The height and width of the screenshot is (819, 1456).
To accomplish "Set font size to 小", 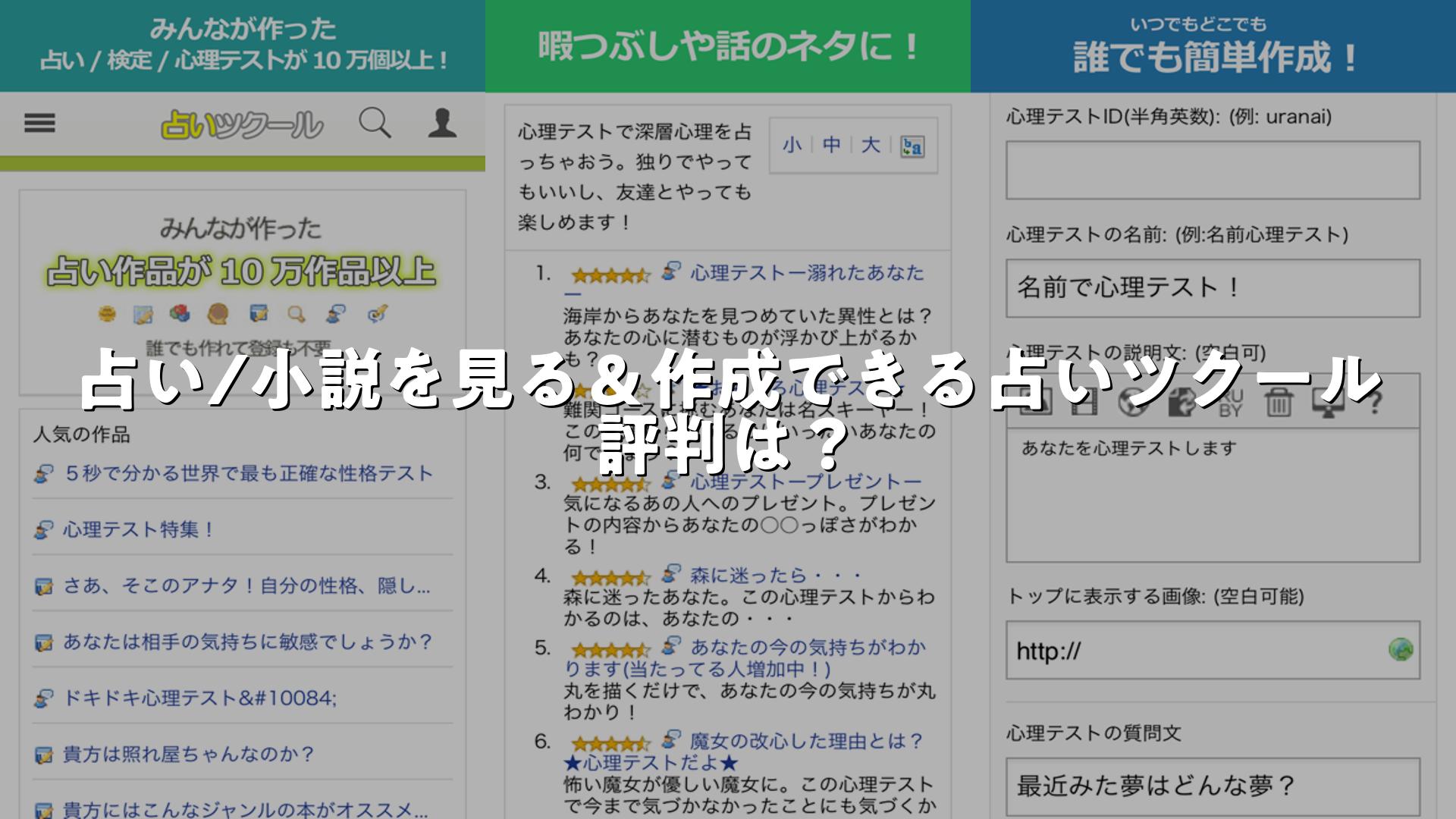I will 792,145.
